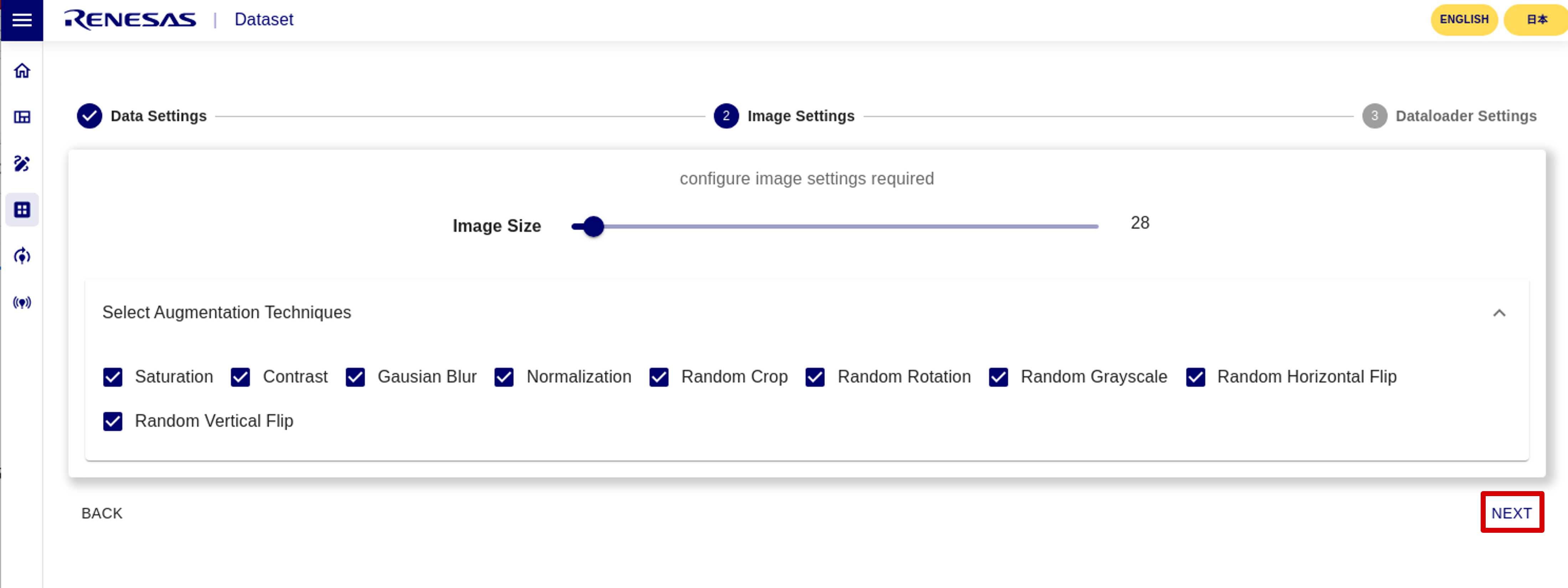Image resolution: width=1568 pixels, height=588 pixels.
Task: Click the BACK button
Action: point(102,513)
